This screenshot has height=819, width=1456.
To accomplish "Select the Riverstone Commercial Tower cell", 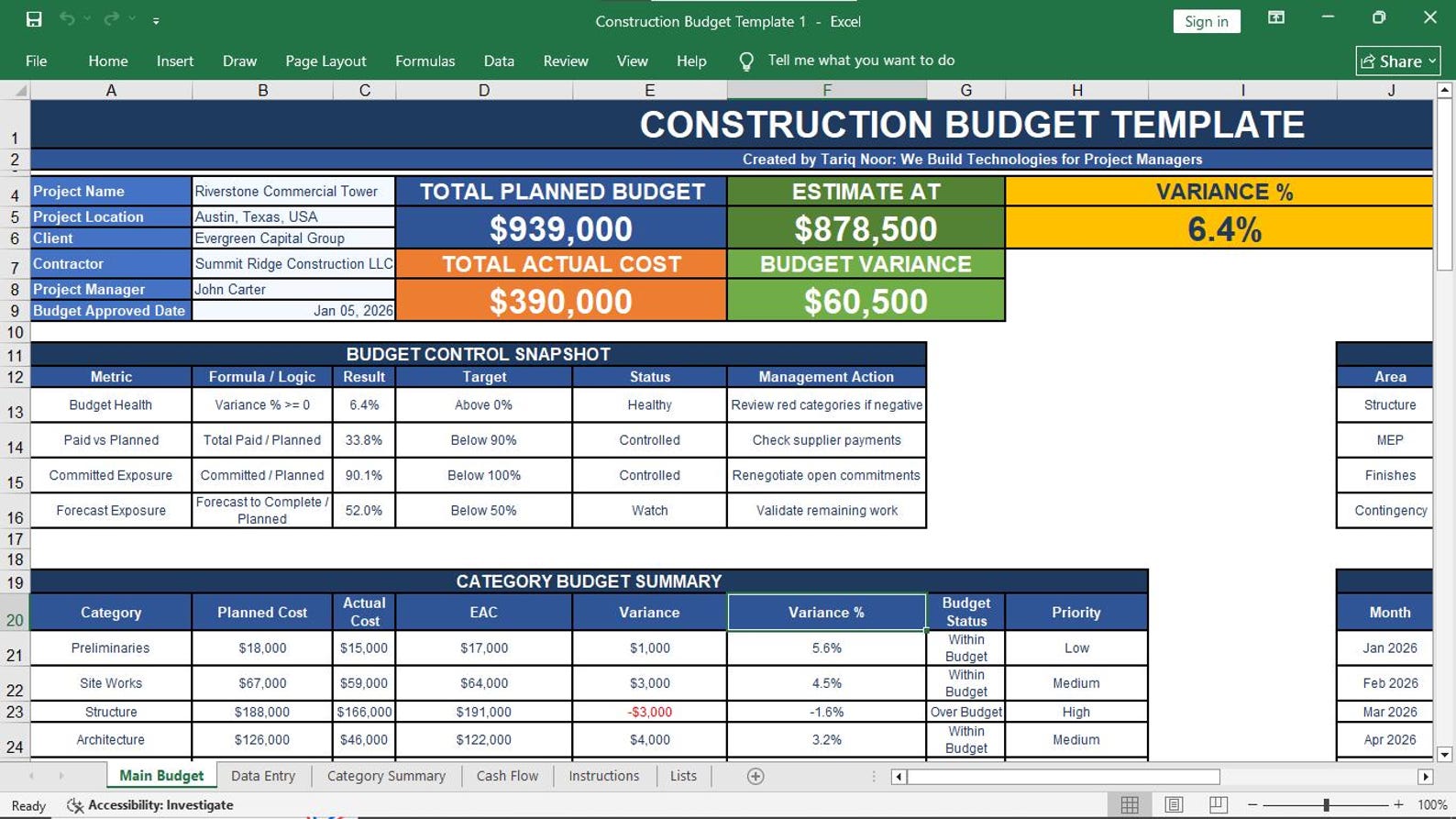I will [x=293, y=191].
